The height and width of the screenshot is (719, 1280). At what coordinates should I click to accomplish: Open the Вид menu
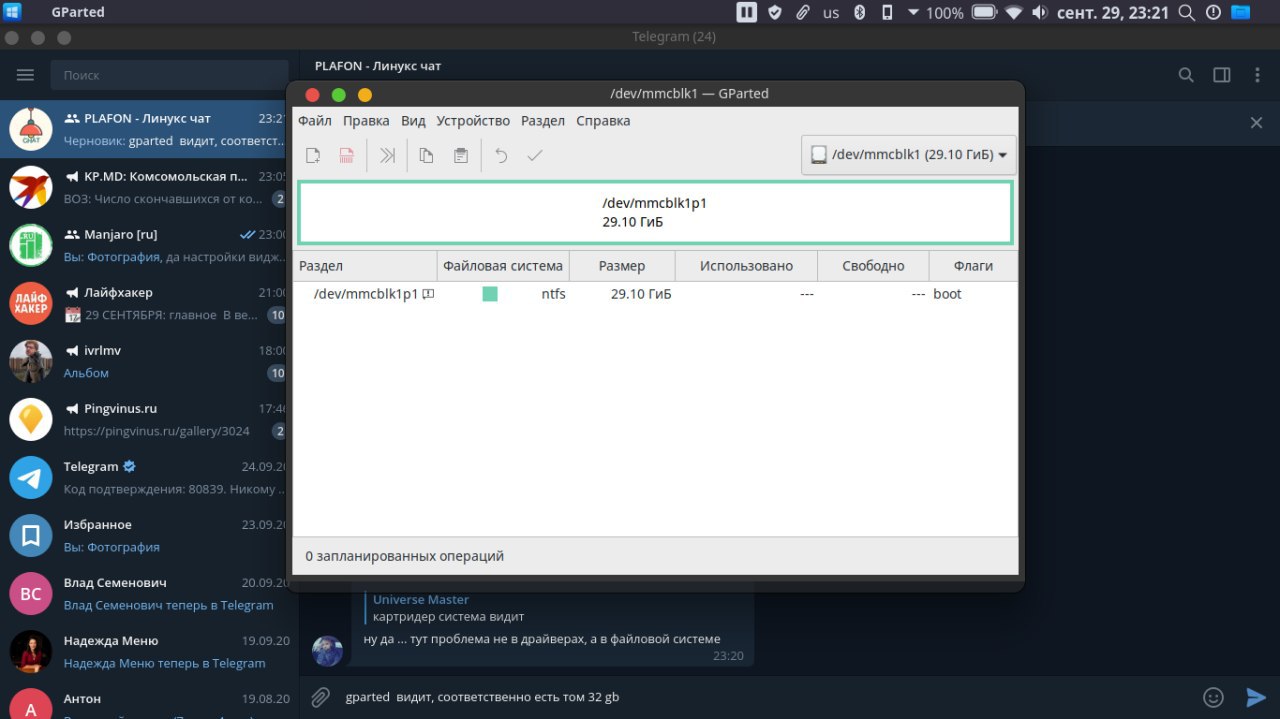[x=413, y=120]
